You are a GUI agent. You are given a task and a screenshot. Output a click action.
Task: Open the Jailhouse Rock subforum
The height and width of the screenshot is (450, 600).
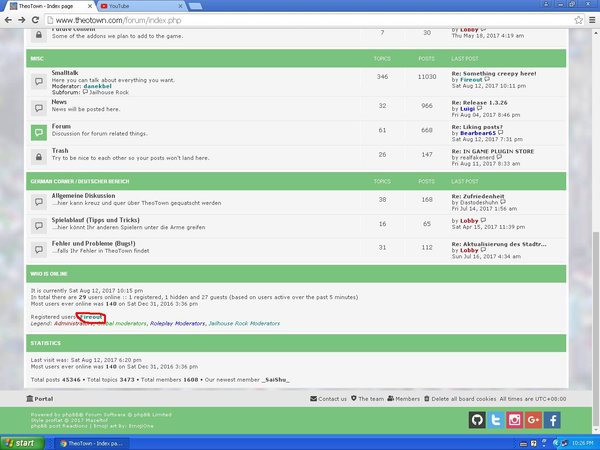(109, 92)
